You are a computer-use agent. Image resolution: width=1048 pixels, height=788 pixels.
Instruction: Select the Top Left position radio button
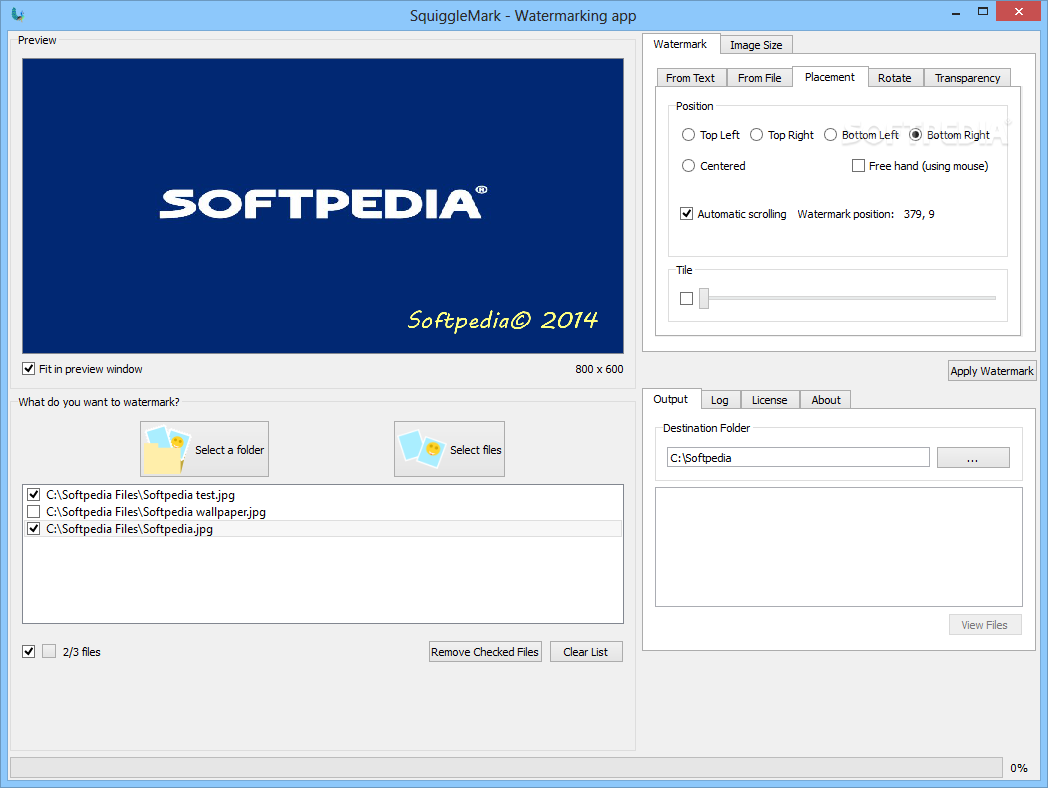coord(688,135)
